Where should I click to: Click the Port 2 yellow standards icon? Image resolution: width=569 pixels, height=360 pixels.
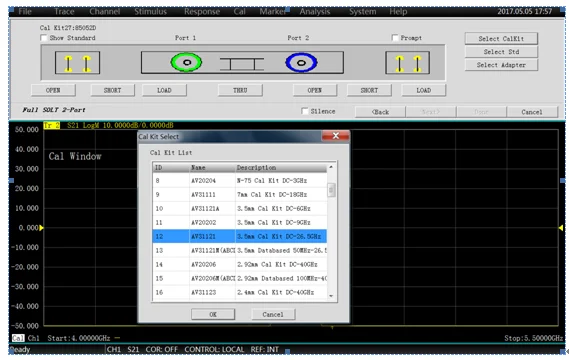408,63
